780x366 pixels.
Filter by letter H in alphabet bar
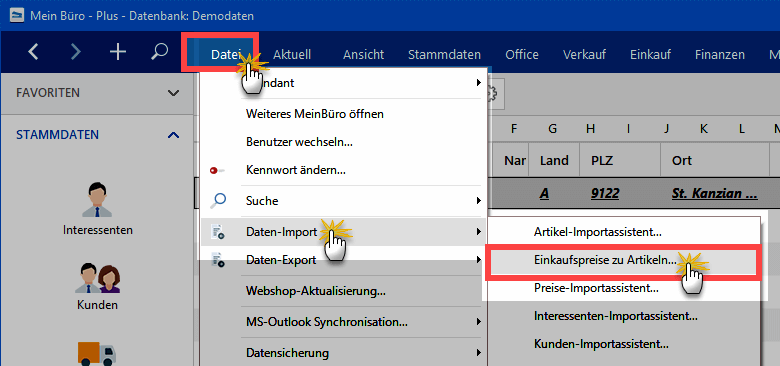tap(590, 129)
